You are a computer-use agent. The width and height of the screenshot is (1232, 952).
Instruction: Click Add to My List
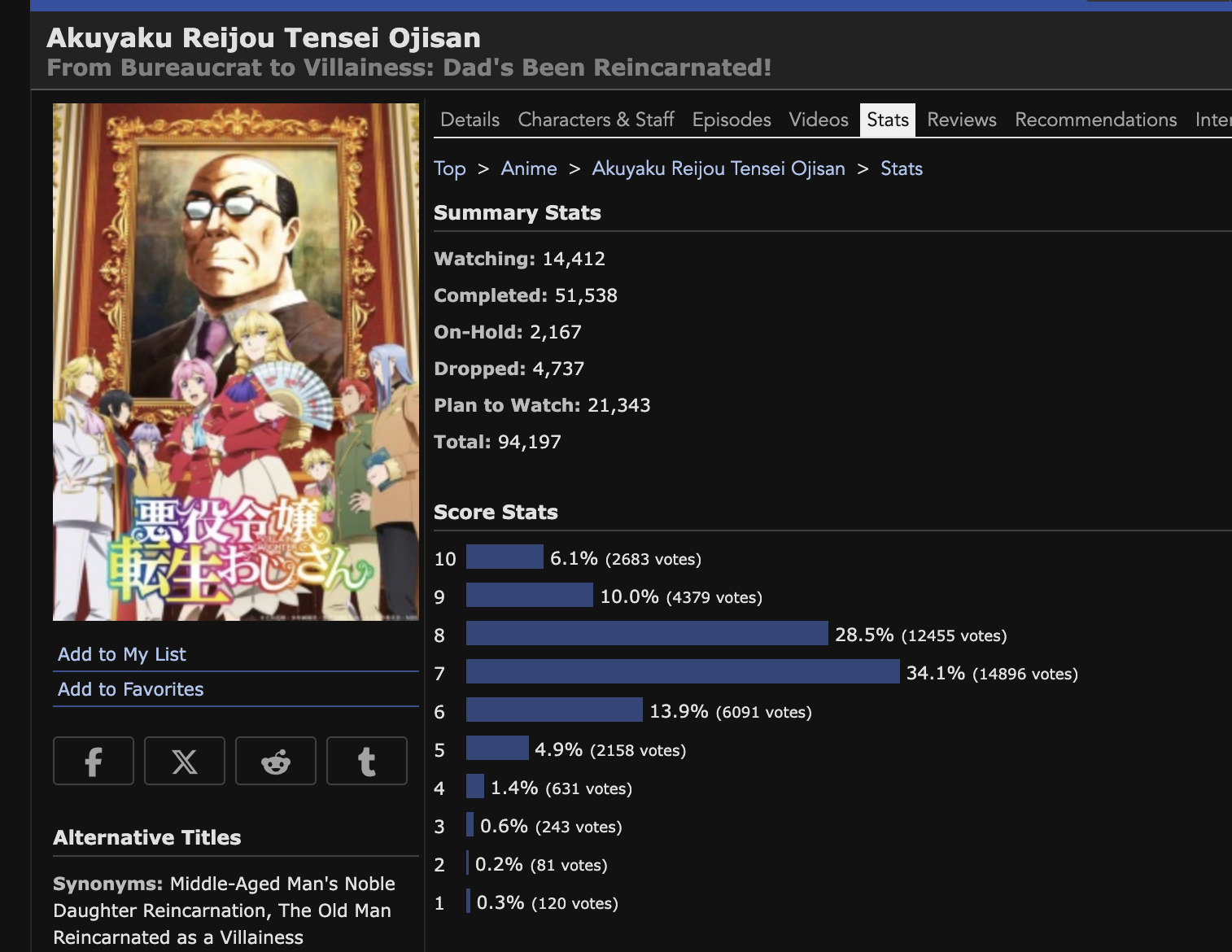pos(122,654)
